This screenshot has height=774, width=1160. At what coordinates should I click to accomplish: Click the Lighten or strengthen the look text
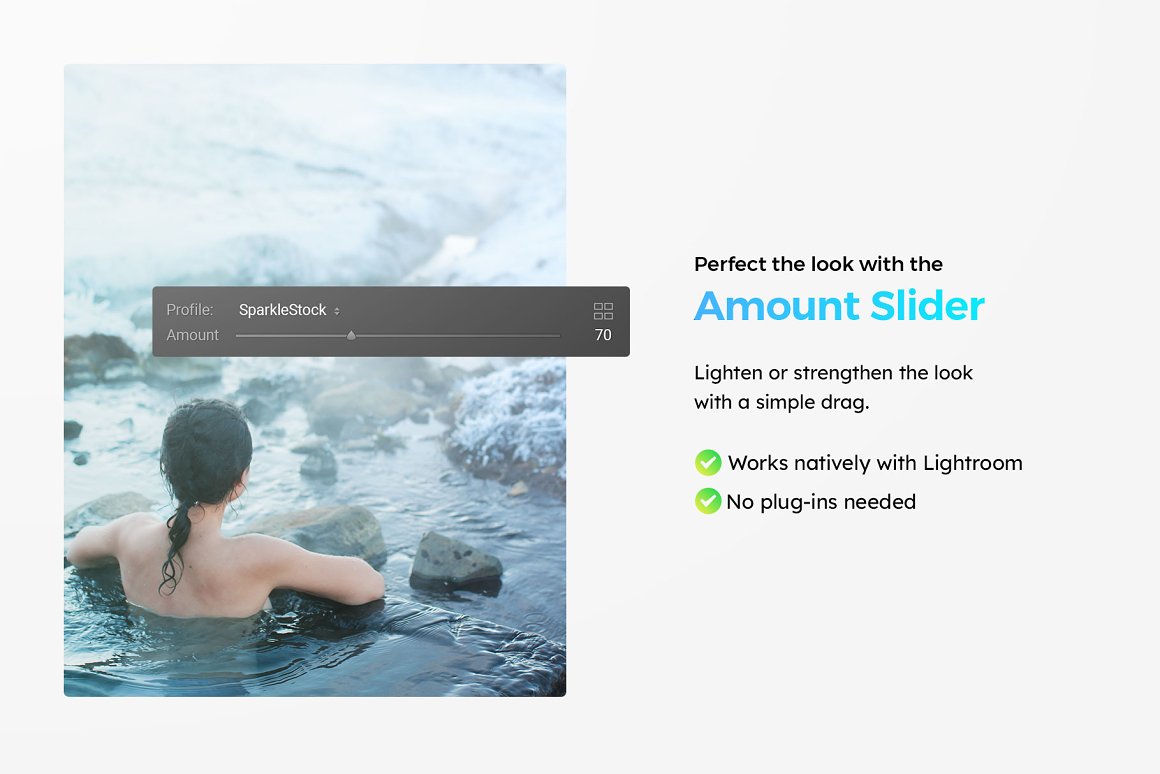tap(833, 373)
